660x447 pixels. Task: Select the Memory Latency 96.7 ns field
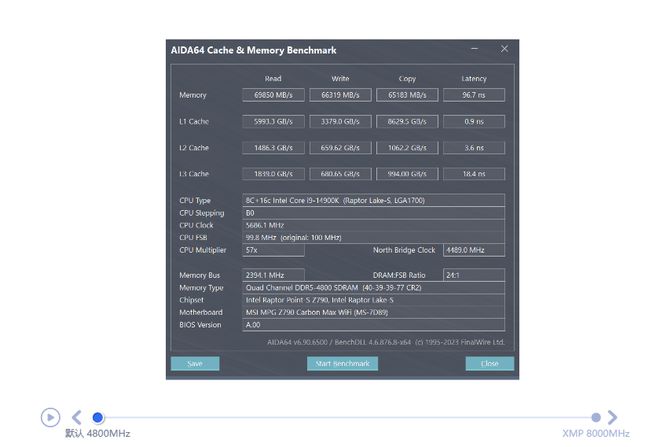[x=474, y=95]
